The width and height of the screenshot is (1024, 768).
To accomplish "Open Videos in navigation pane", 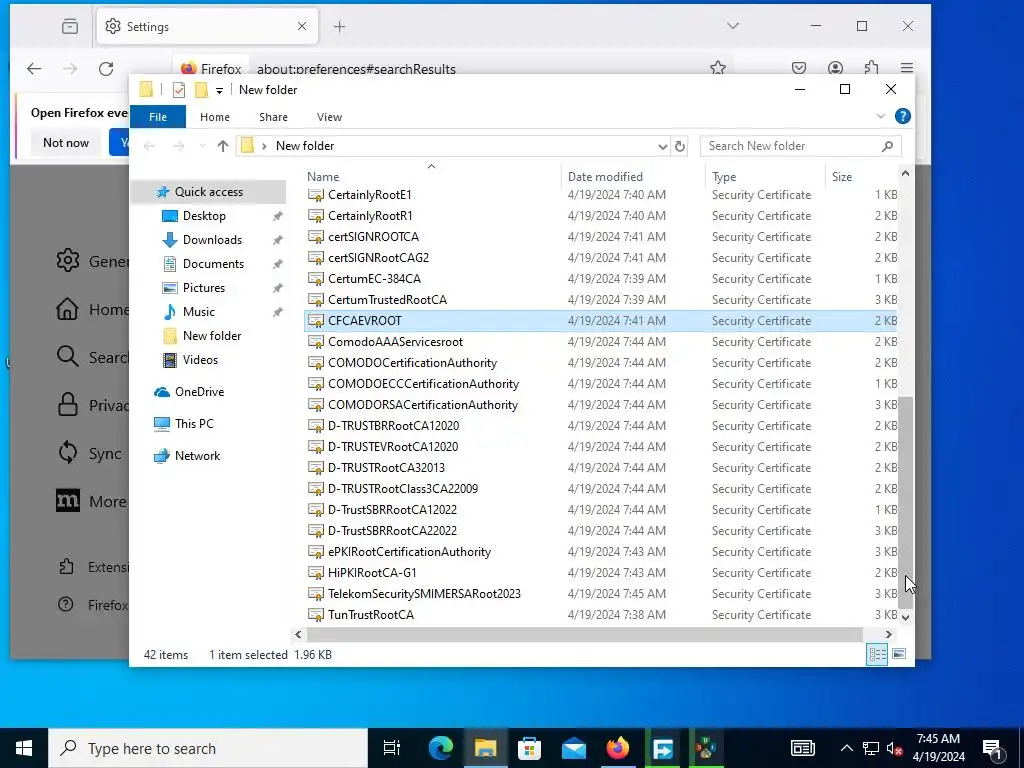I will click(x=200, y=360).
